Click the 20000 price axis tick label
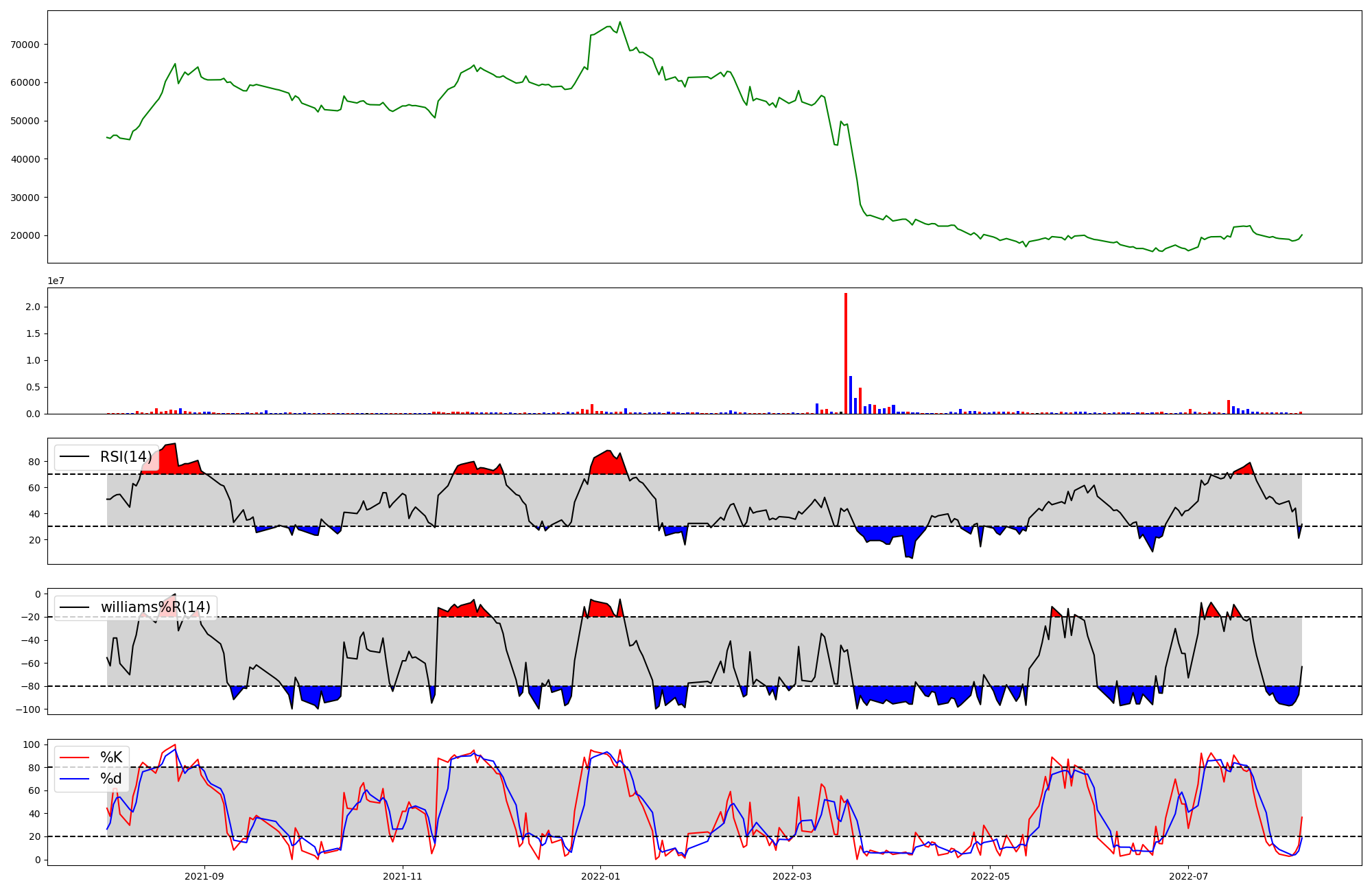The width and height of the screenshot is (1372, 892). point(25,235)
